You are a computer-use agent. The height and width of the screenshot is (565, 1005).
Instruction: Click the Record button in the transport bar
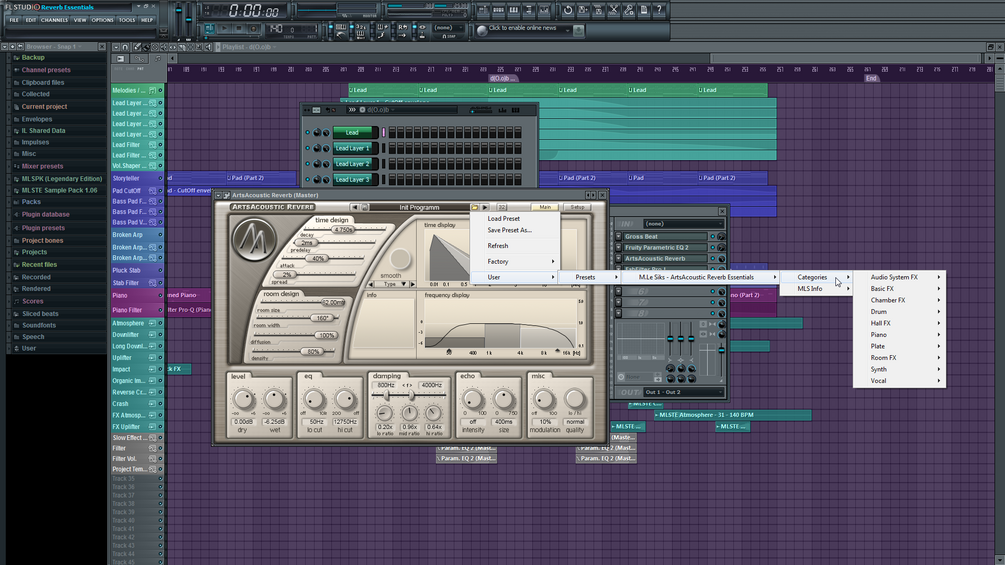254,29
